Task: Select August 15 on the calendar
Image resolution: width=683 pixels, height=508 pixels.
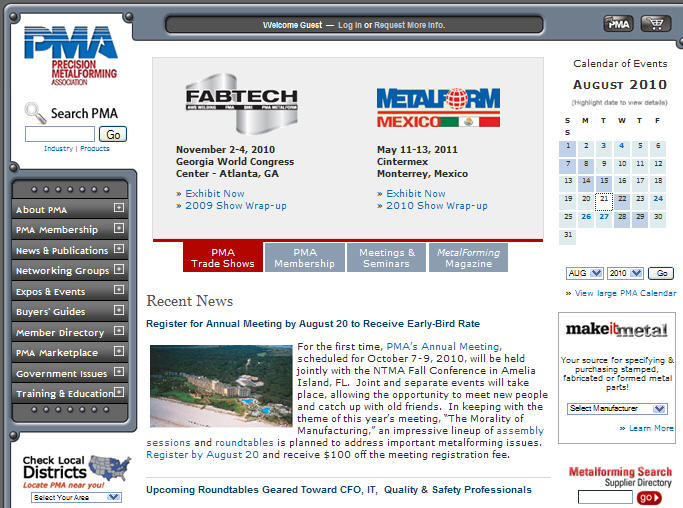Action: coord(604,183)
